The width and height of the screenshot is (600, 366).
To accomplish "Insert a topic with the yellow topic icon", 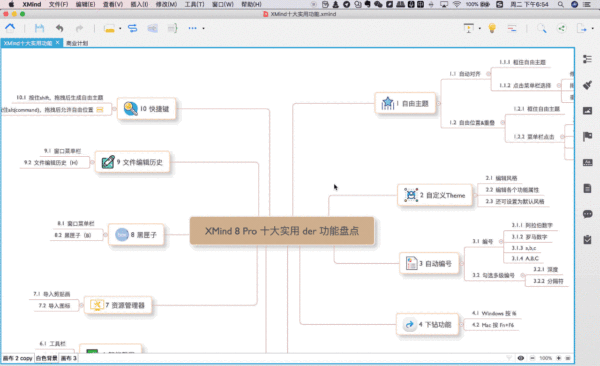I will pyautogui.click(x=109, y=28).
